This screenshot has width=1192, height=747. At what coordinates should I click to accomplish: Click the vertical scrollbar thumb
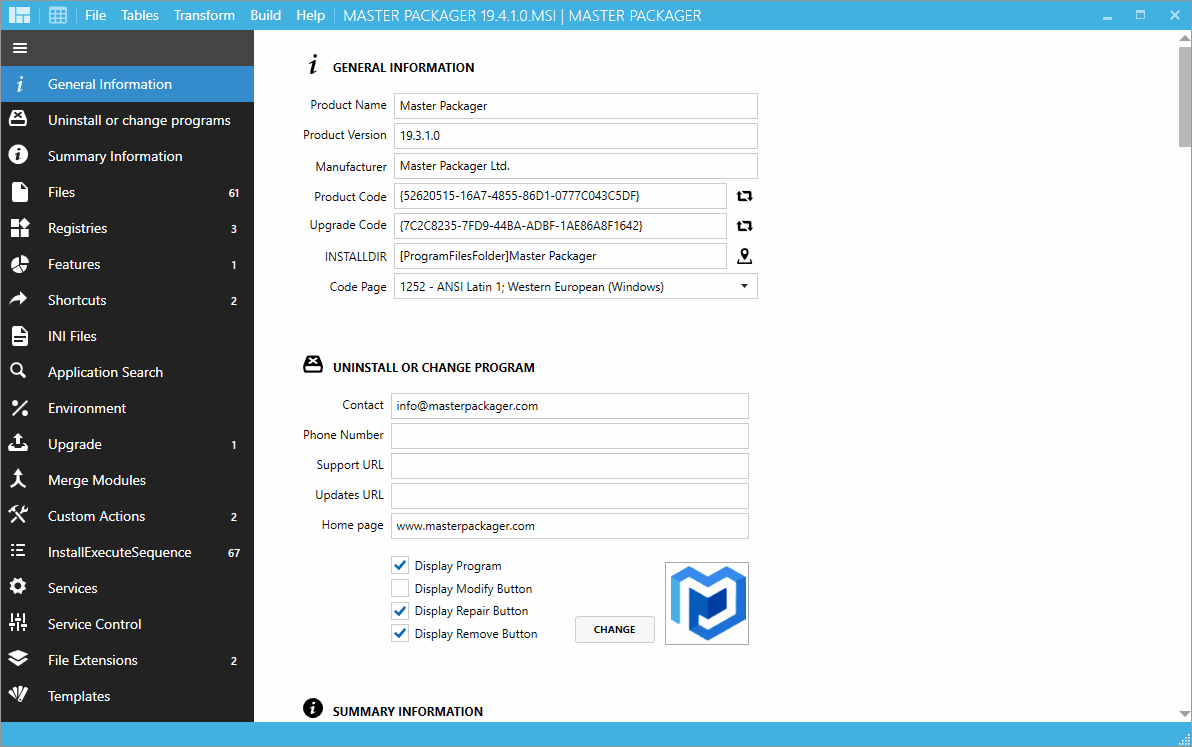point(1184,97)
